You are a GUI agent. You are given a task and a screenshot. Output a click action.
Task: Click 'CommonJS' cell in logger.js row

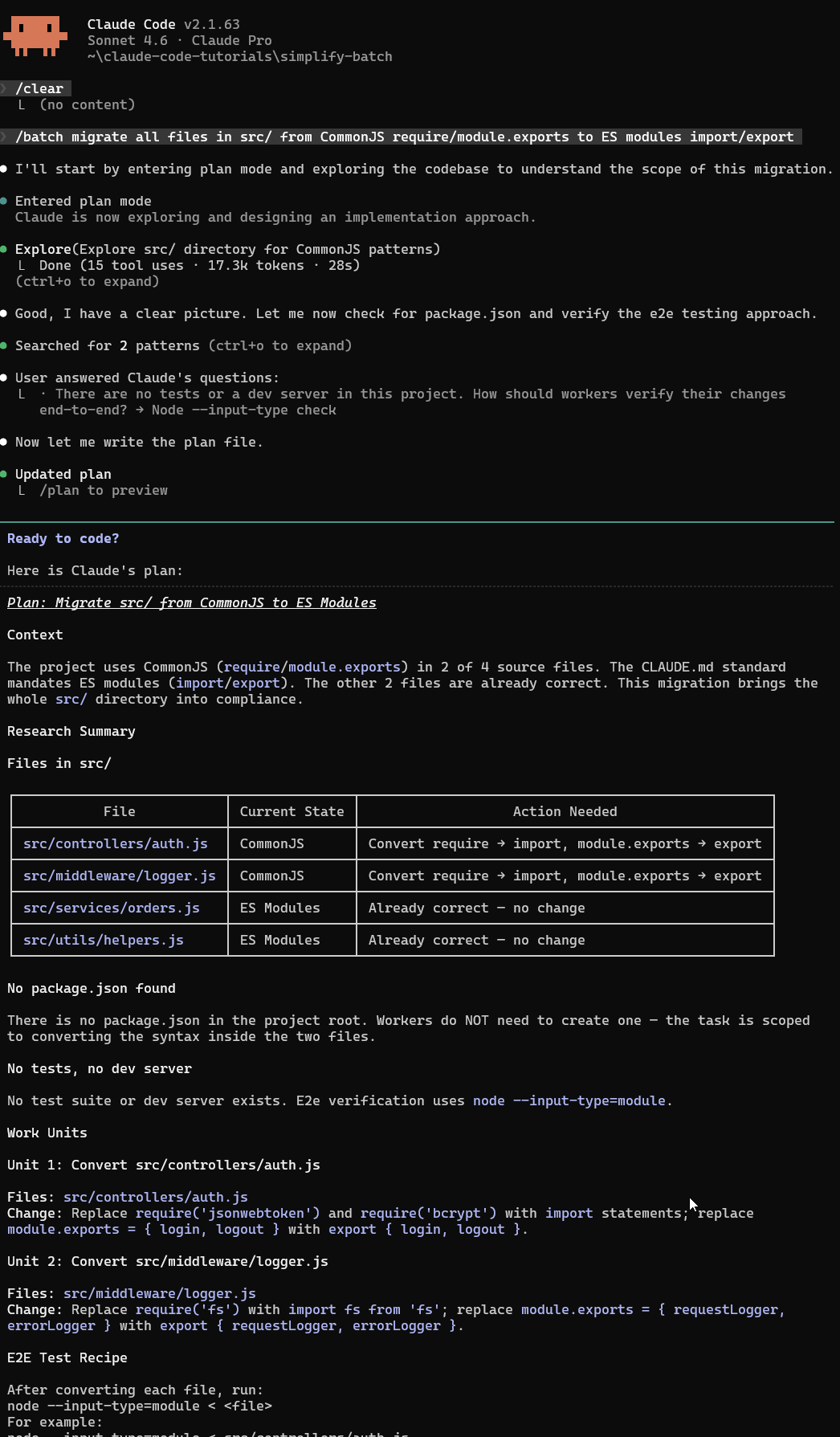pos(271,876)
